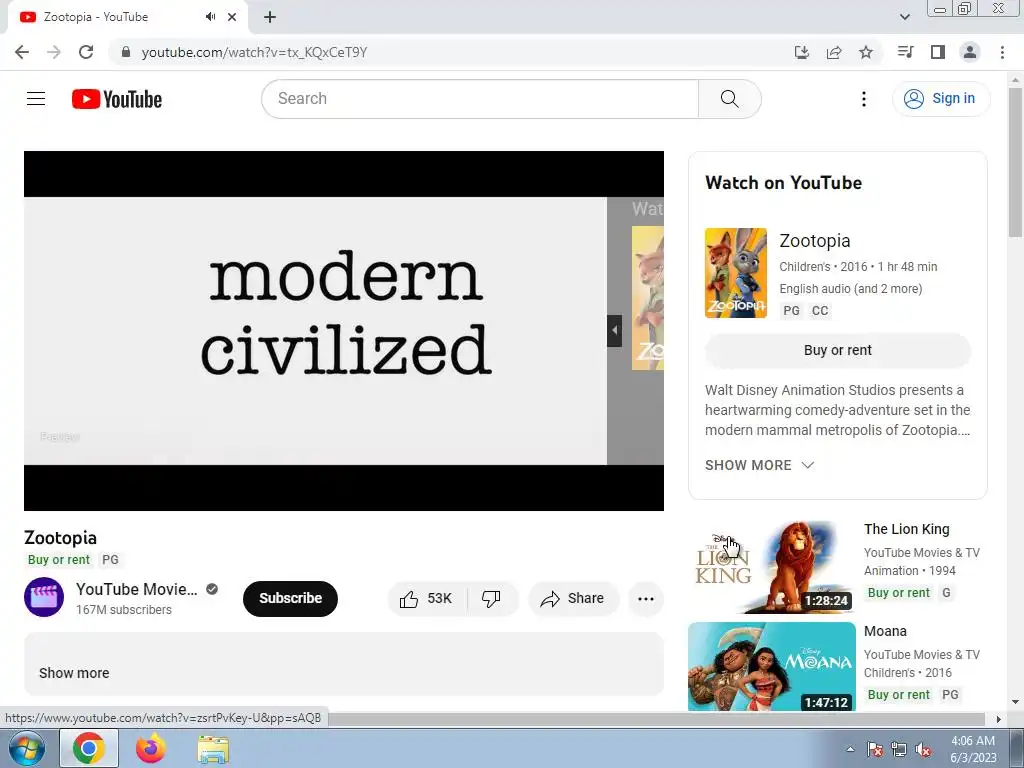Screen dimensions: 1024x768
Task: Click the Zootopia poster thumbnail in the sidebar
Action: (x=736, y=273)
